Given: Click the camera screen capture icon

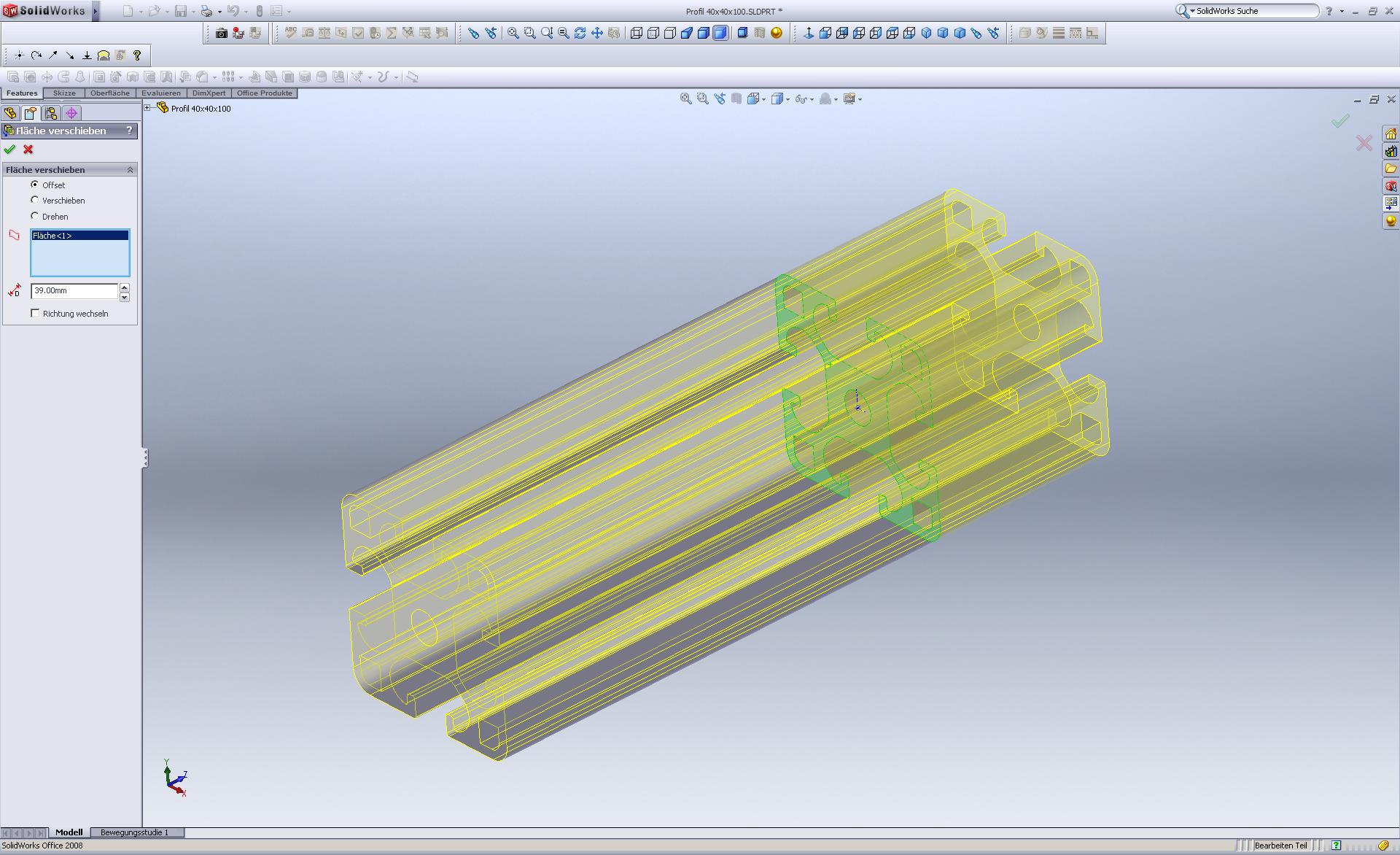Looking at the screenshot, I should [x=222, y=33].
